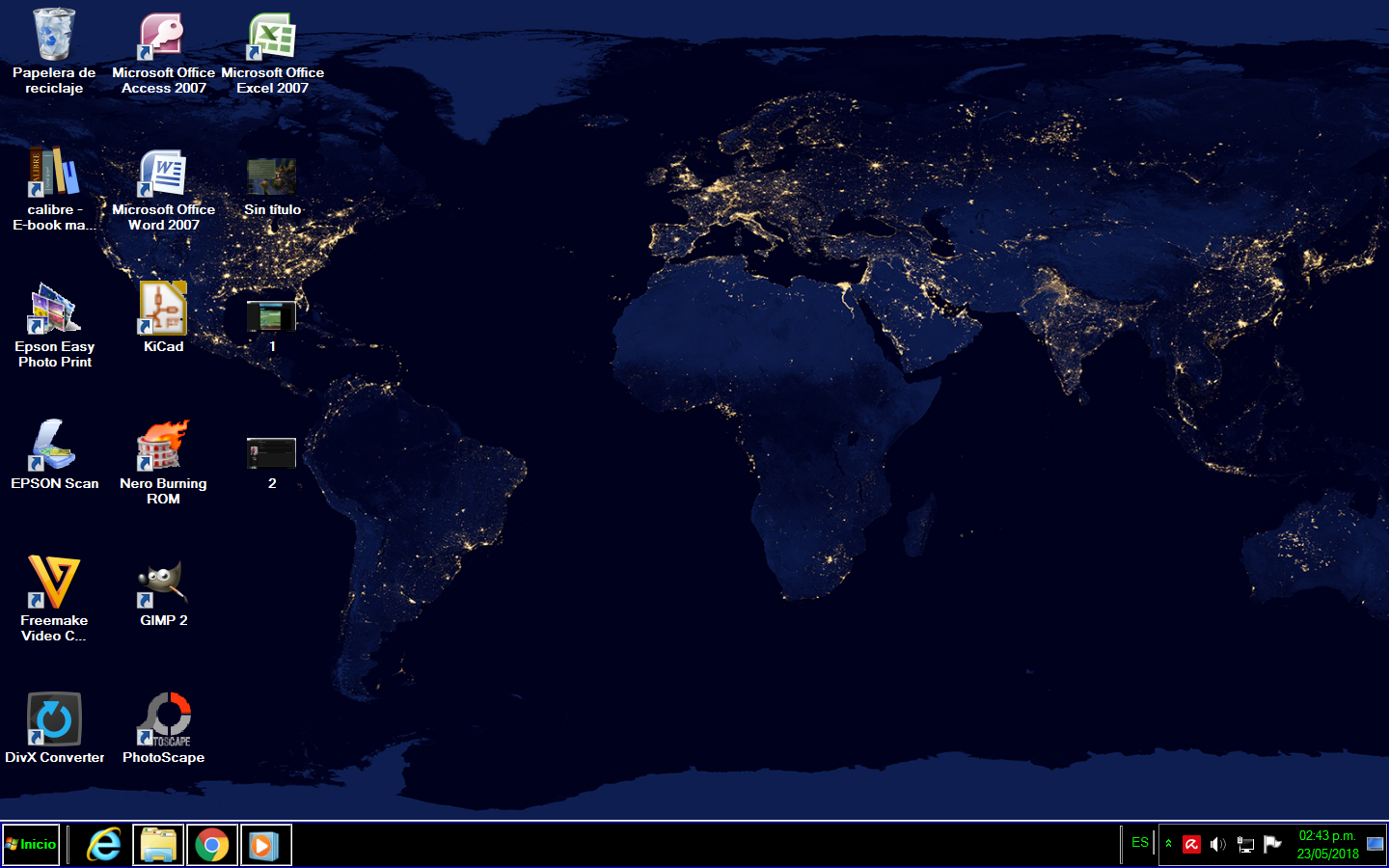Select the calibre E-book management icon

(54, 188)
